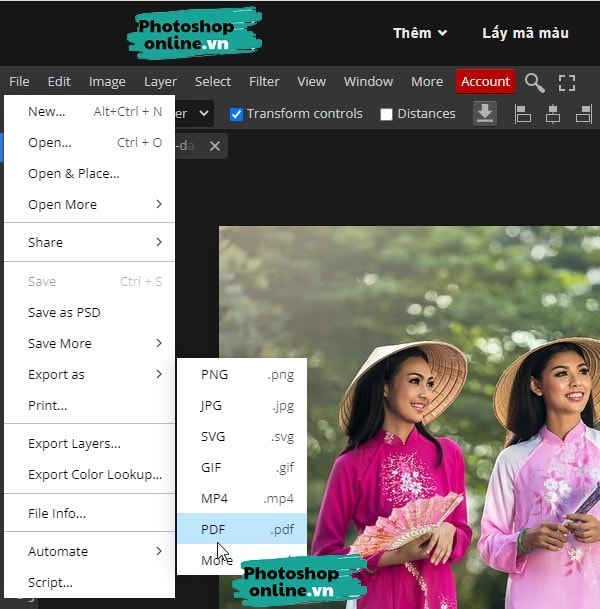Expand the Automate submenu

point(90,551)
